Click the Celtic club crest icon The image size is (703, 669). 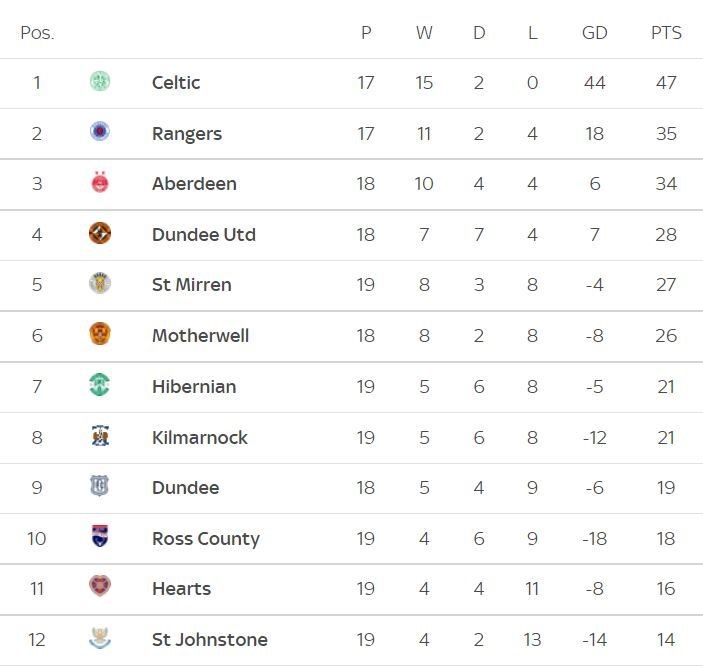[x=100, y=82]
